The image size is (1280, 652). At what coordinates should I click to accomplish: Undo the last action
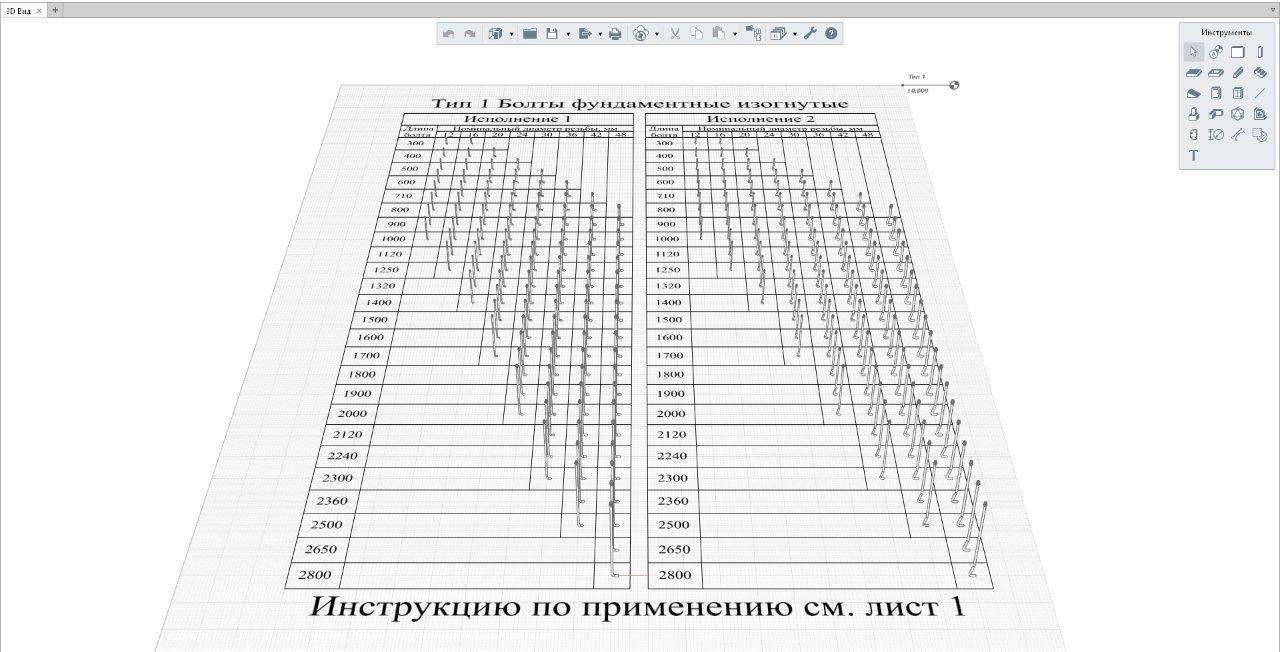[448, 33]
